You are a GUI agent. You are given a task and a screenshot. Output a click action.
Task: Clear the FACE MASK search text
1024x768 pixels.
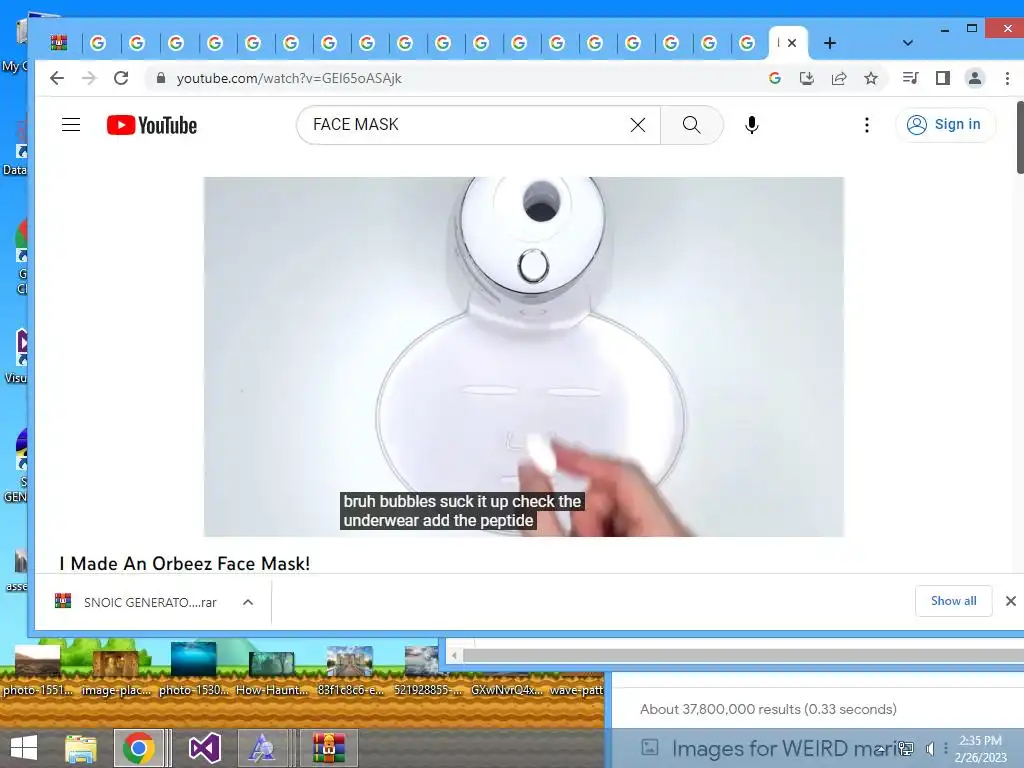pos(637,125)
